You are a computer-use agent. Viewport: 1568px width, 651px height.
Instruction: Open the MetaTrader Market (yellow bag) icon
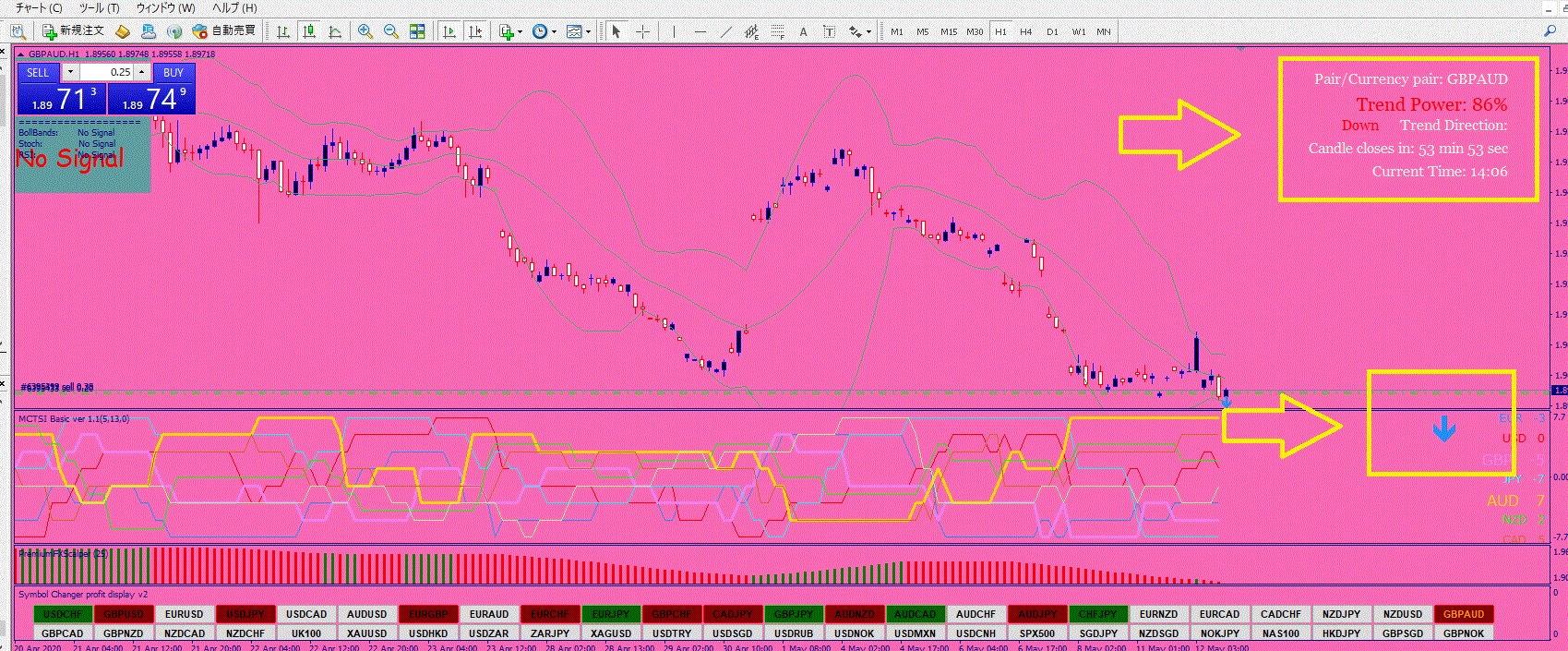(x=122, y=31)
